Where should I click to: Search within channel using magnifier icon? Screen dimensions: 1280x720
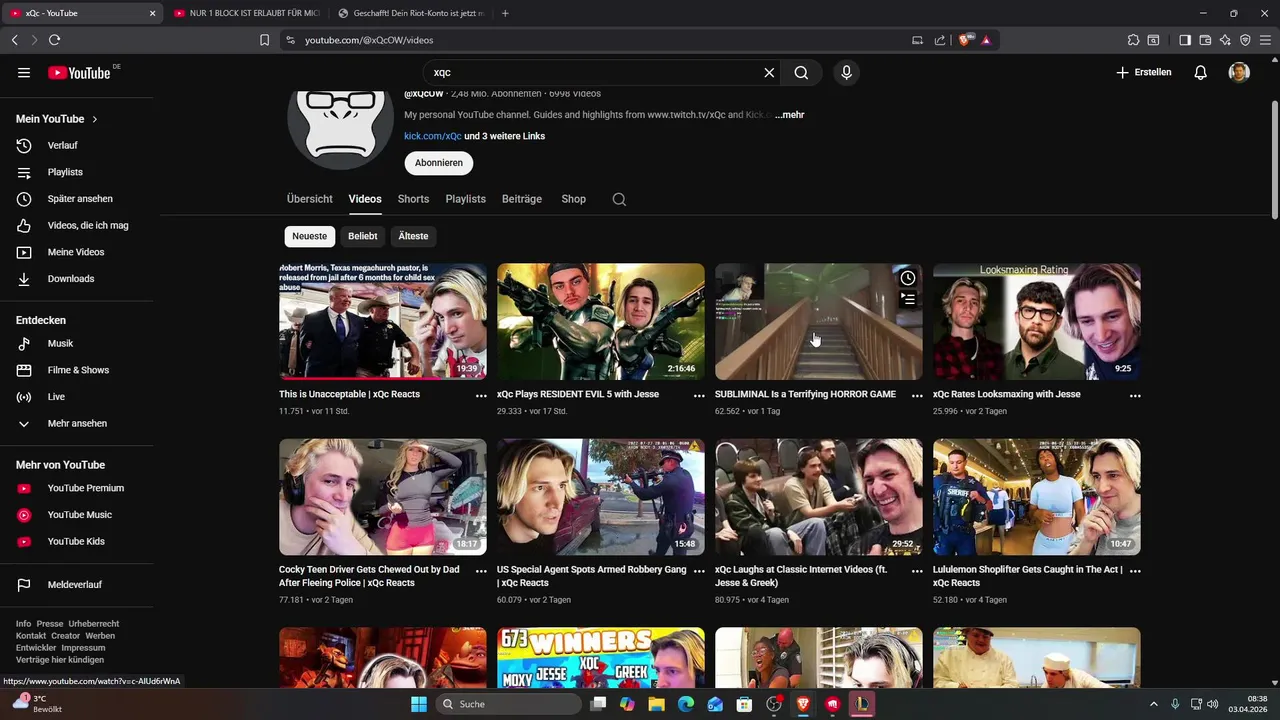coord(619,199)
